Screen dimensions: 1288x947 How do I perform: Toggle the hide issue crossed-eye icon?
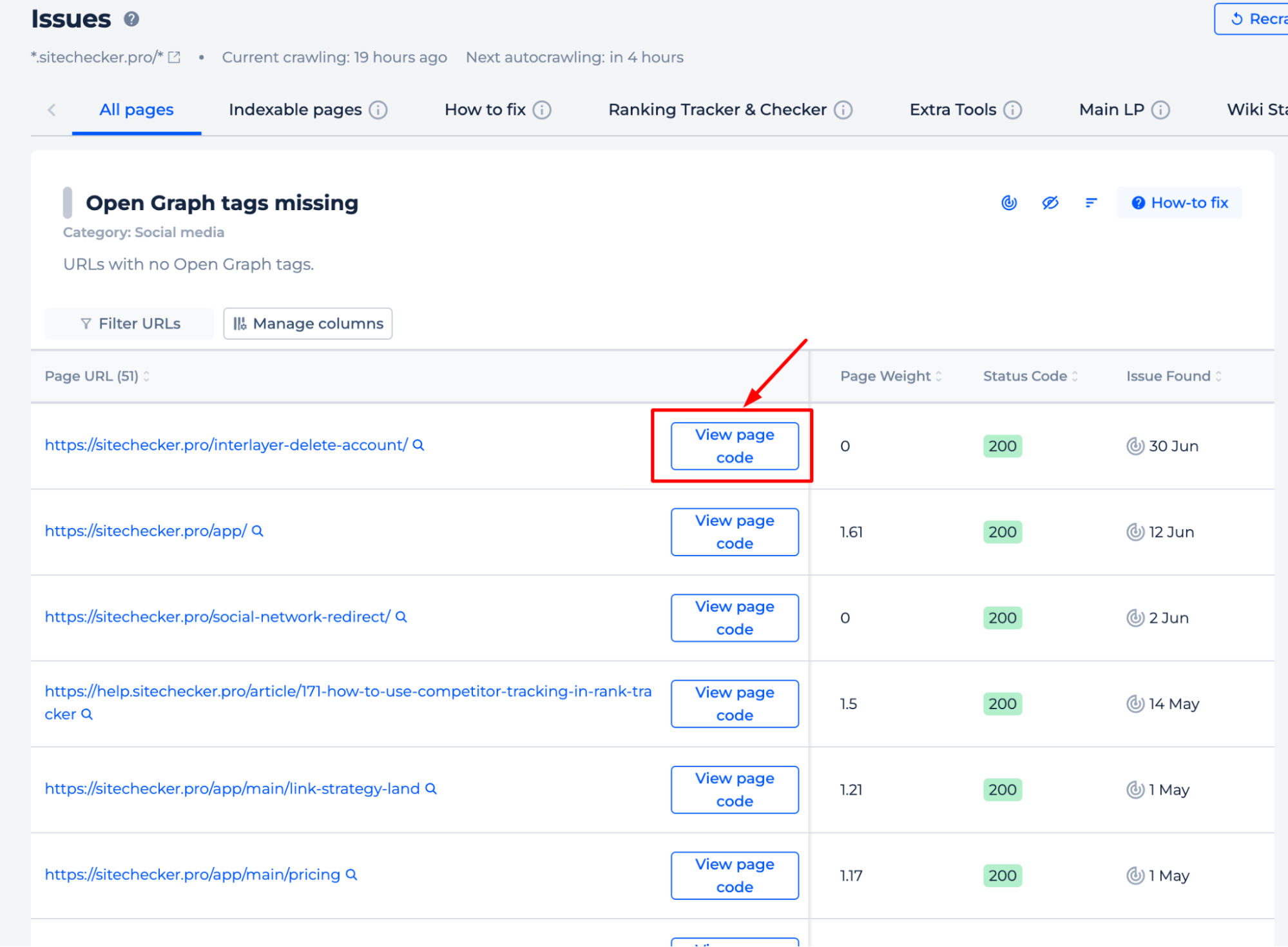pos(1050,203)
